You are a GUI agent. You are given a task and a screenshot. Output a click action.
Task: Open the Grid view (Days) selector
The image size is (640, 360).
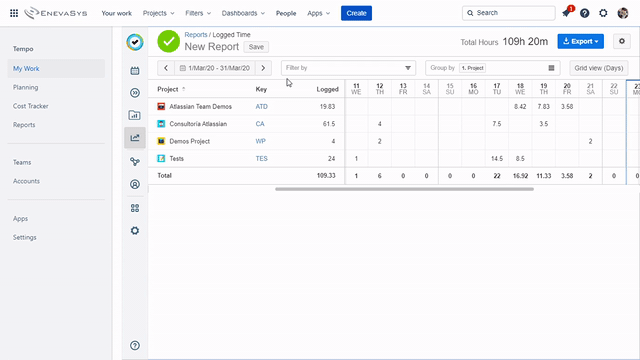point(599,68)
